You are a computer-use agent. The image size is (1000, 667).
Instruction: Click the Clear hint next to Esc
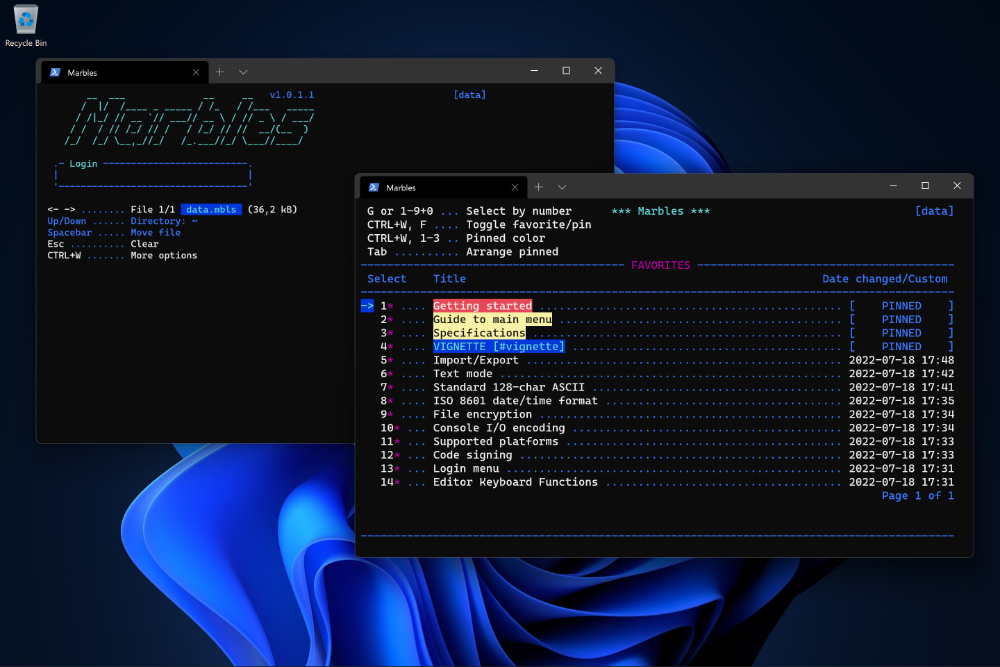(144, 244)
